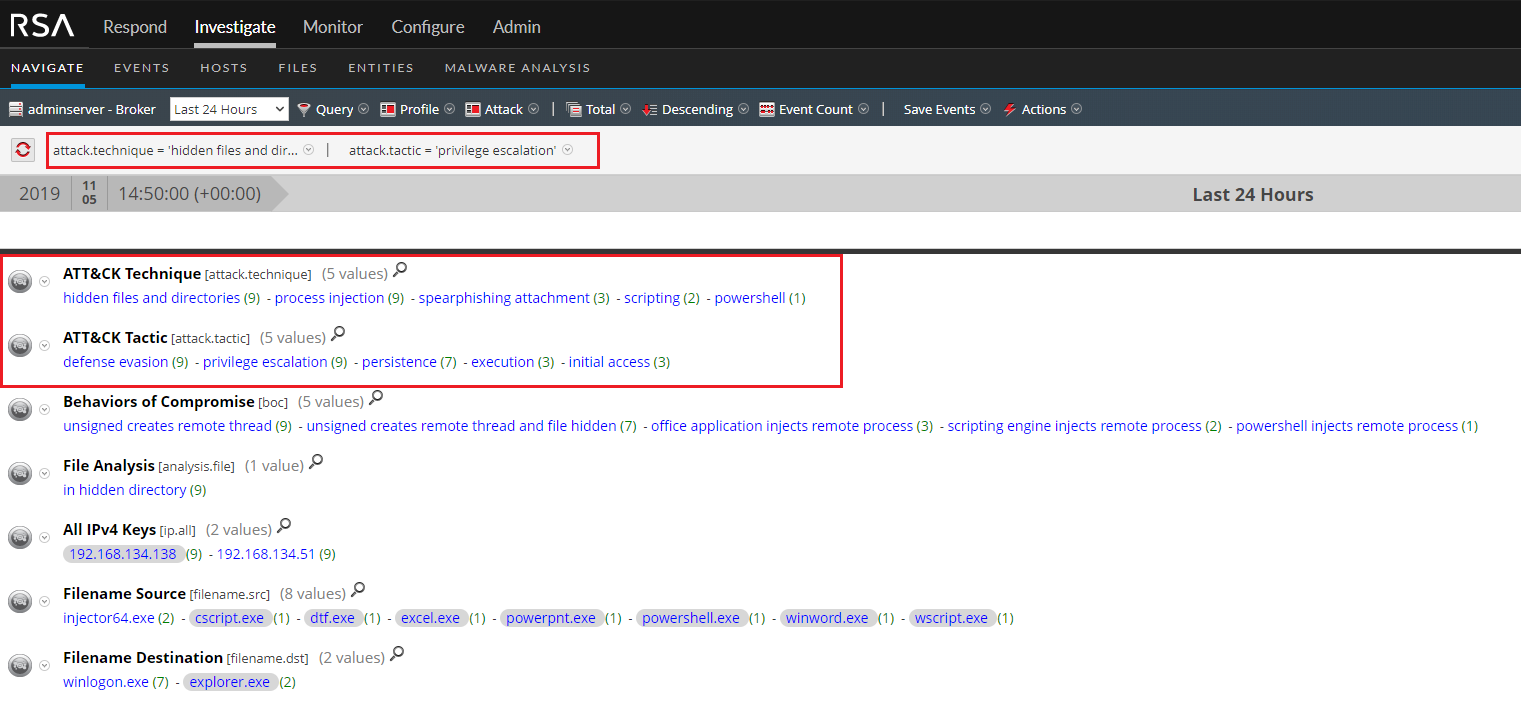
Task: Click the round icon left of All IPv4 Keys
Action: [x=20, y=537]
